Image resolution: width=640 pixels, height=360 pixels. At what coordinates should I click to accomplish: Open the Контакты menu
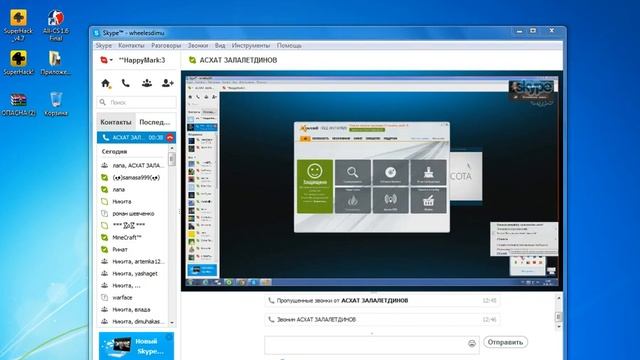(x=131, y=46)
